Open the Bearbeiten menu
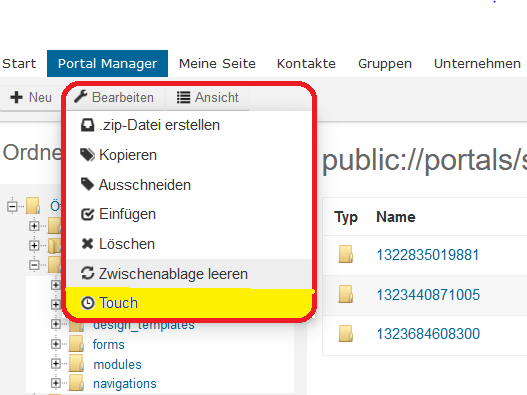 114,97
